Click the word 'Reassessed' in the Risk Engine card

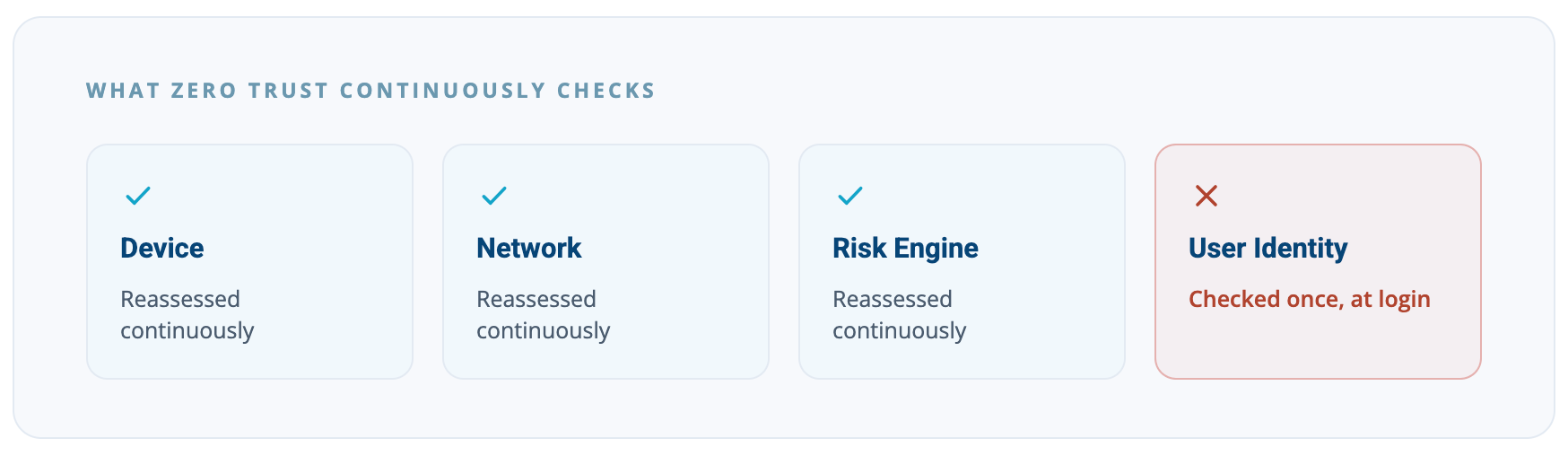[x=893, y=299]
